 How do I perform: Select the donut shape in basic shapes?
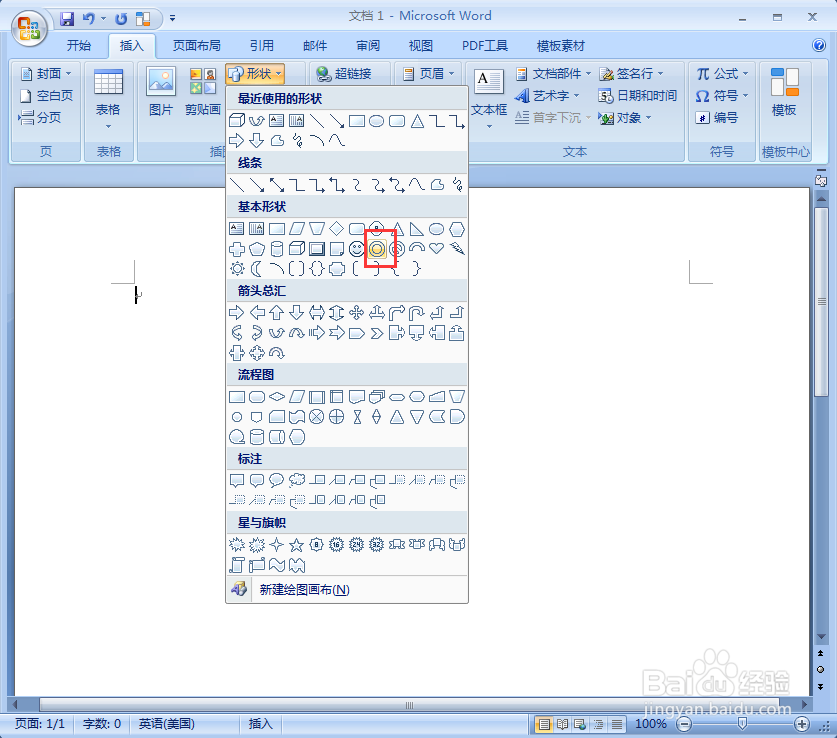[377, 249]
